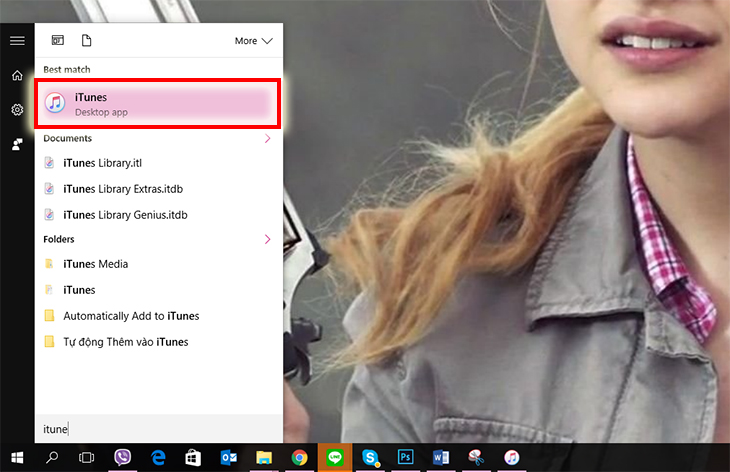730x472 pixels.
Task: Click the Documents category header
Action: 68,138
